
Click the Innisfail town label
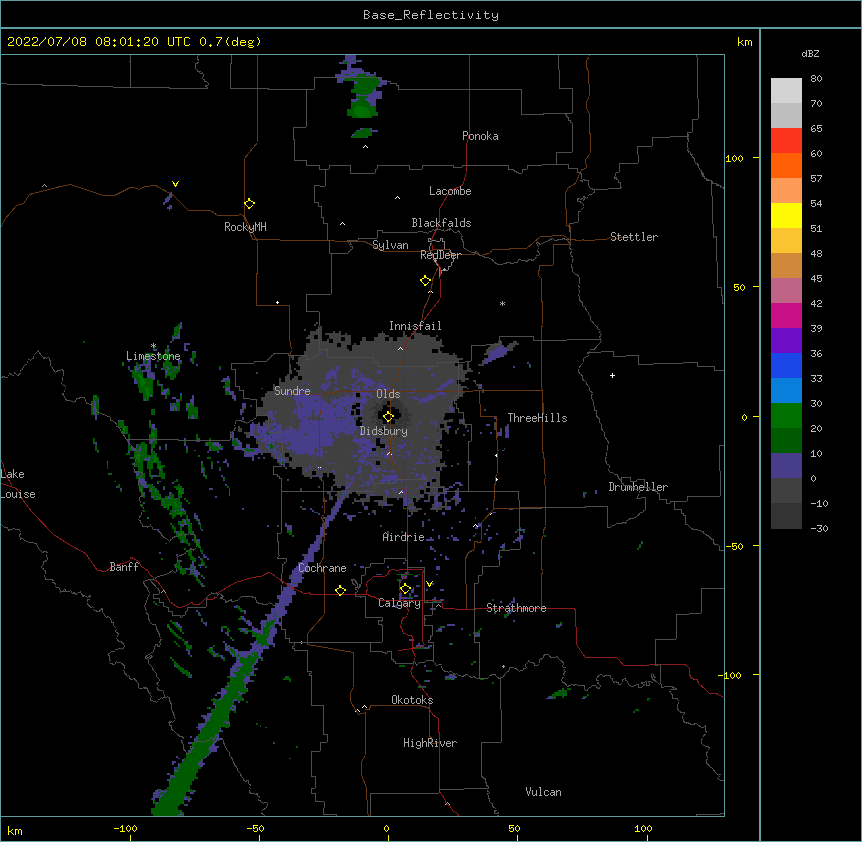pyautogui.click(x=415, y=326)
